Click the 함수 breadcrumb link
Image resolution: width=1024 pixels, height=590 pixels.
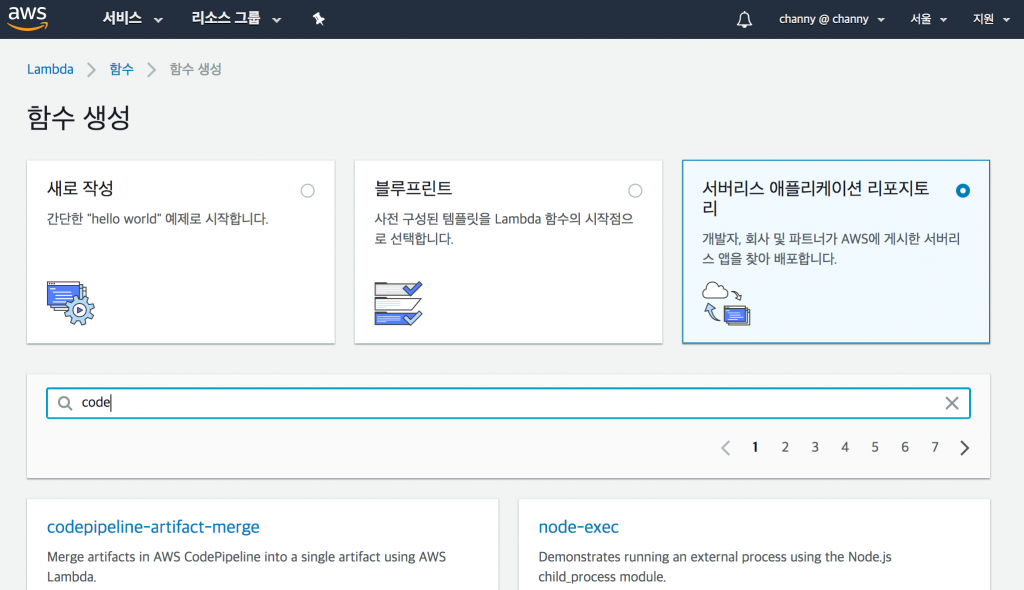coord(121,69)
